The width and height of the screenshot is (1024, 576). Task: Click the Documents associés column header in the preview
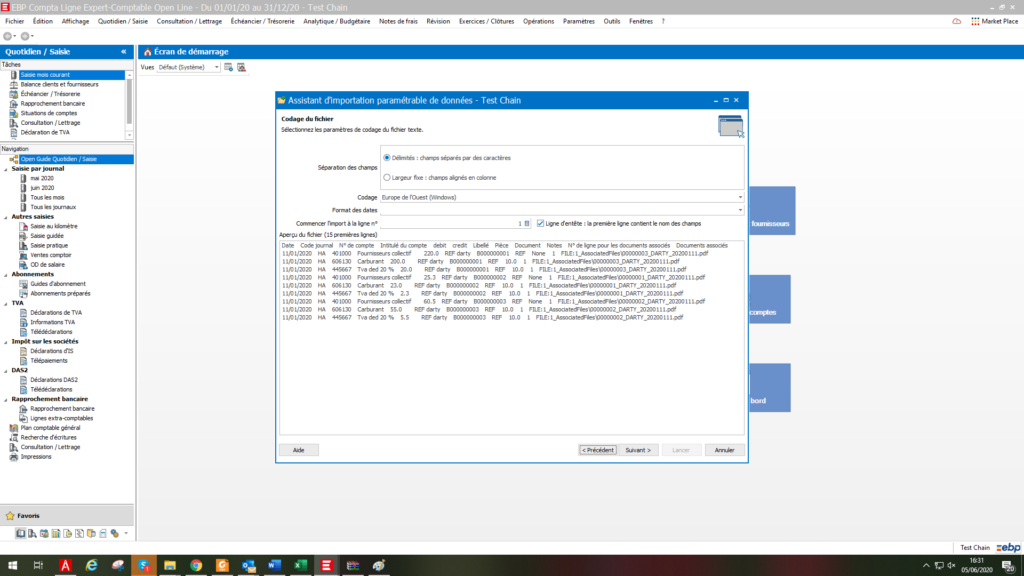(x=701, y=246)
